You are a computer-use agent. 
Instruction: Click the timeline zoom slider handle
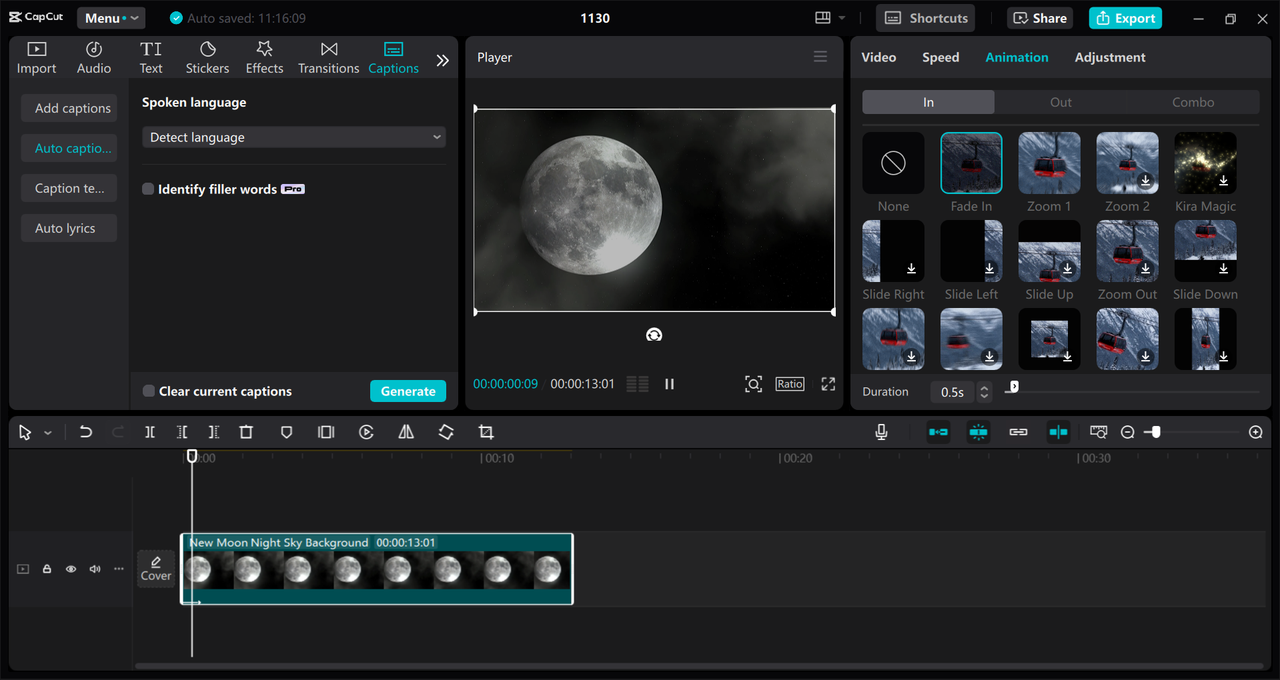pos(1156,432)
